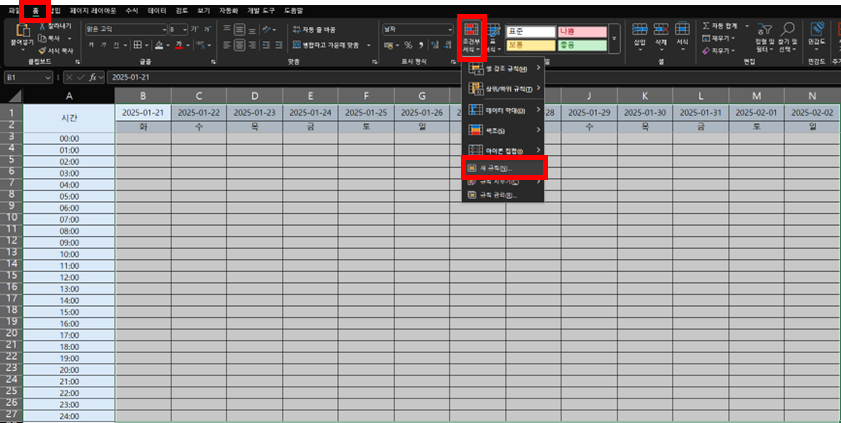The width and height of the screenshot is (841, 423).
Task: Open the number format dropdown (날짜)
Action: [x=449, y=29]
